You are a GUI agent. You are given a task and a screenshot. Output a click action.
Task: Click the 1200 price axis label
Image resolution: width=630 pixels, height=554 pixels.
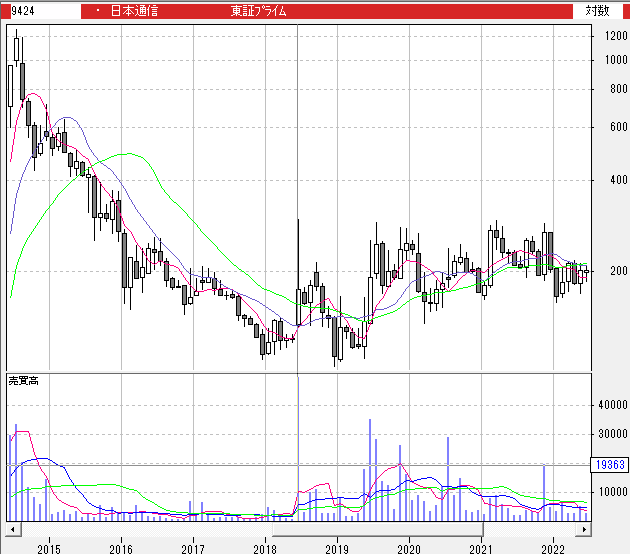616,36
